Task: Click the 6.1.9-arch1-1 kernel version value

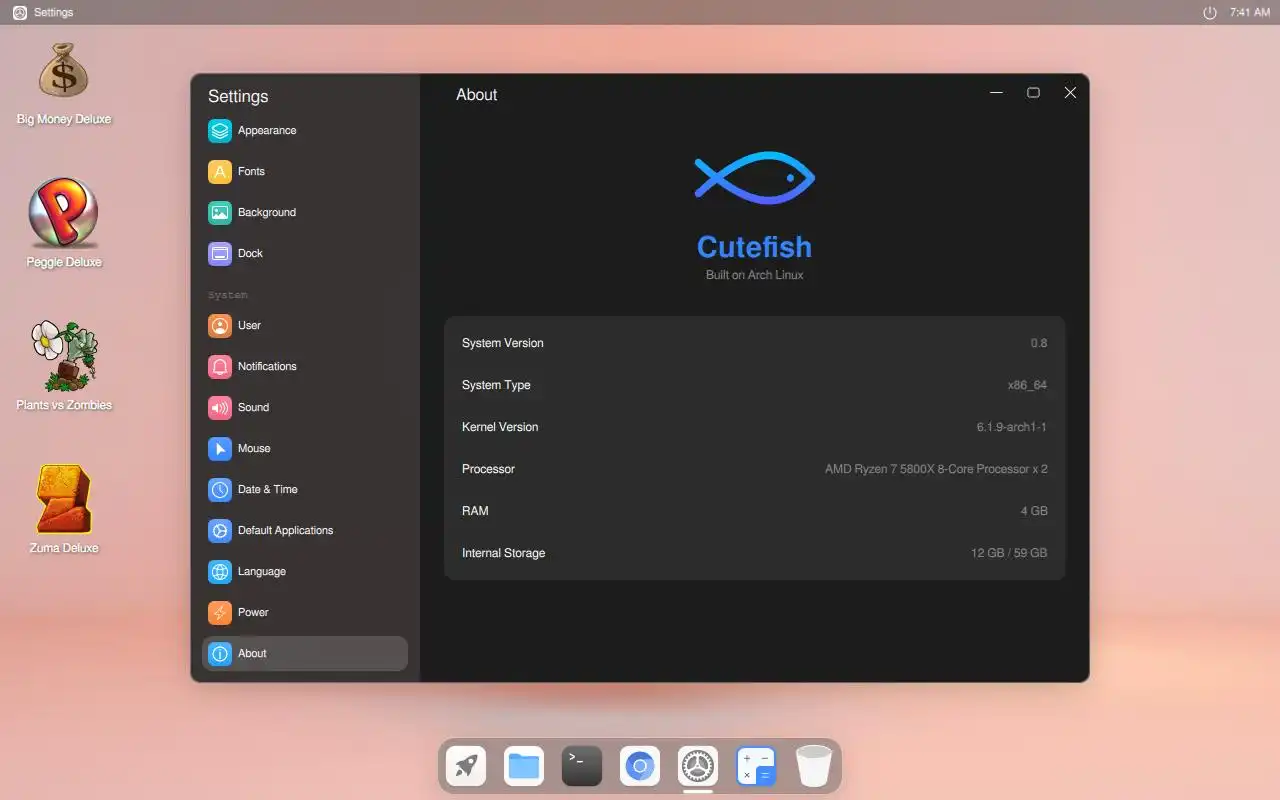Action: coord(1012,427)
